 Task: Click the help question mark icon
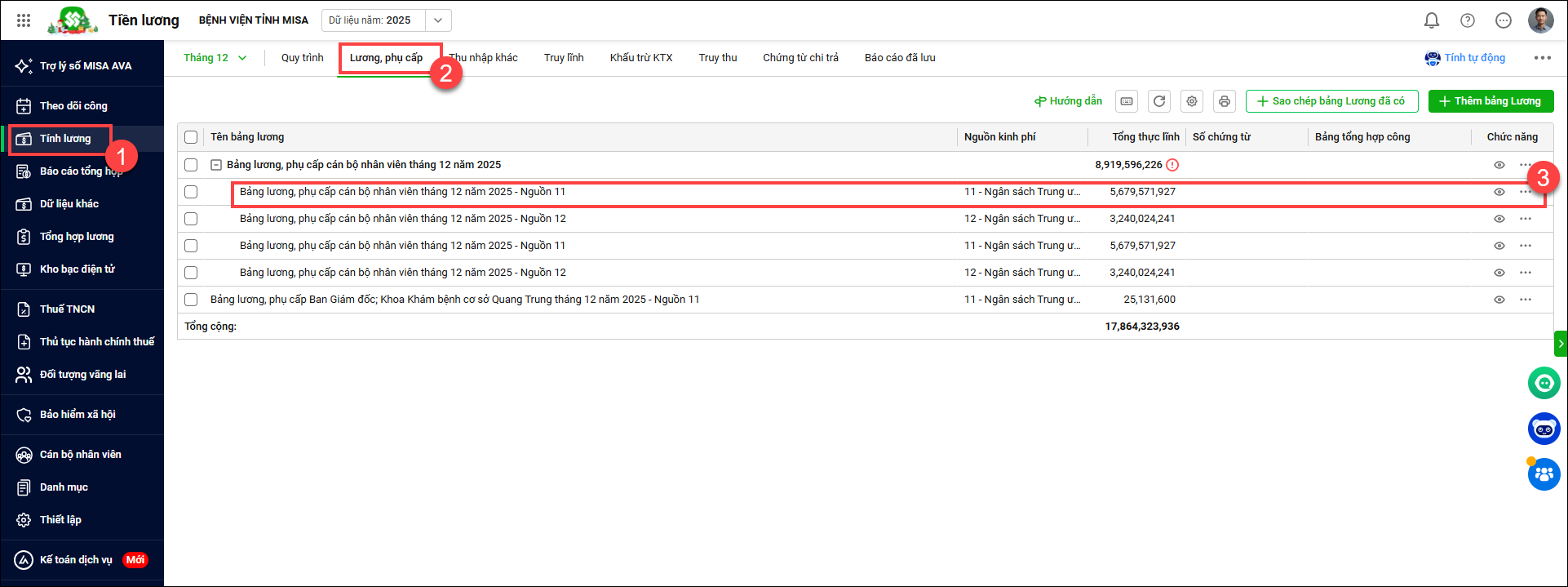(1467, 20)
